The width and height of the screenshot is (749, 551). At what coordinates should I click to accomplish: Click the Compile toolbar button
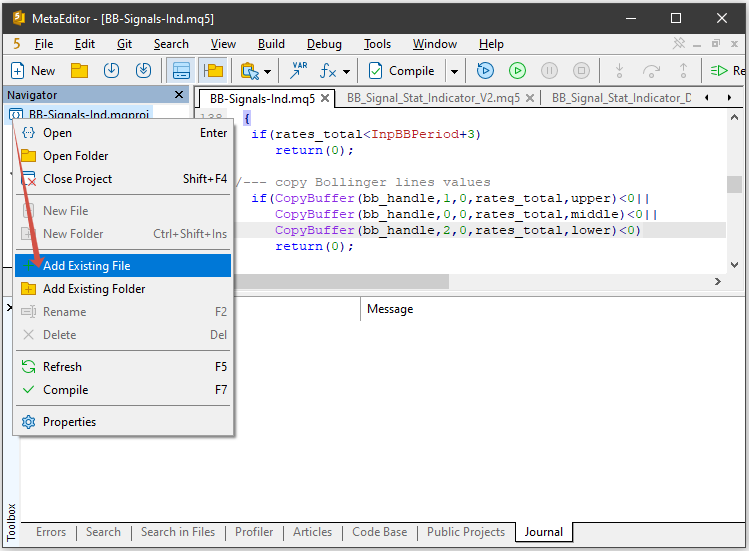[x=402, y=71]
